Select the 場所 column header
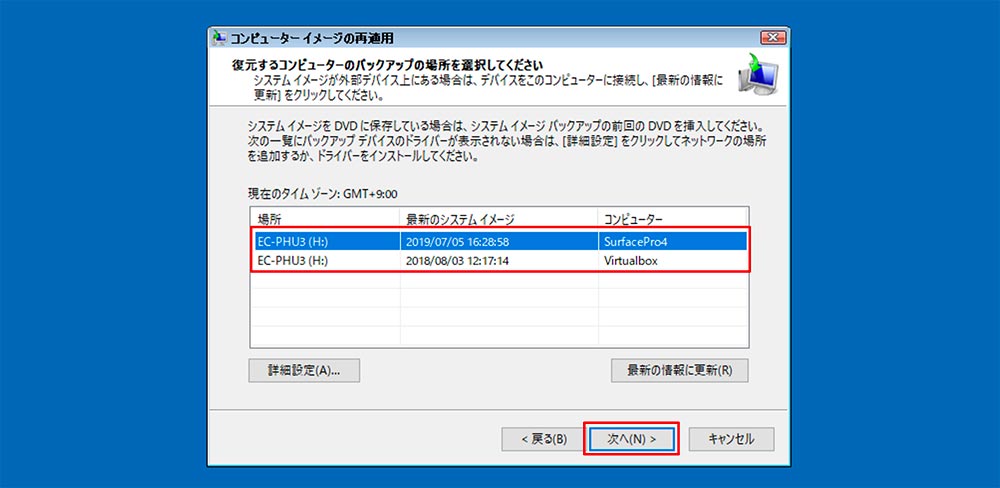 (x=325, y=219)
